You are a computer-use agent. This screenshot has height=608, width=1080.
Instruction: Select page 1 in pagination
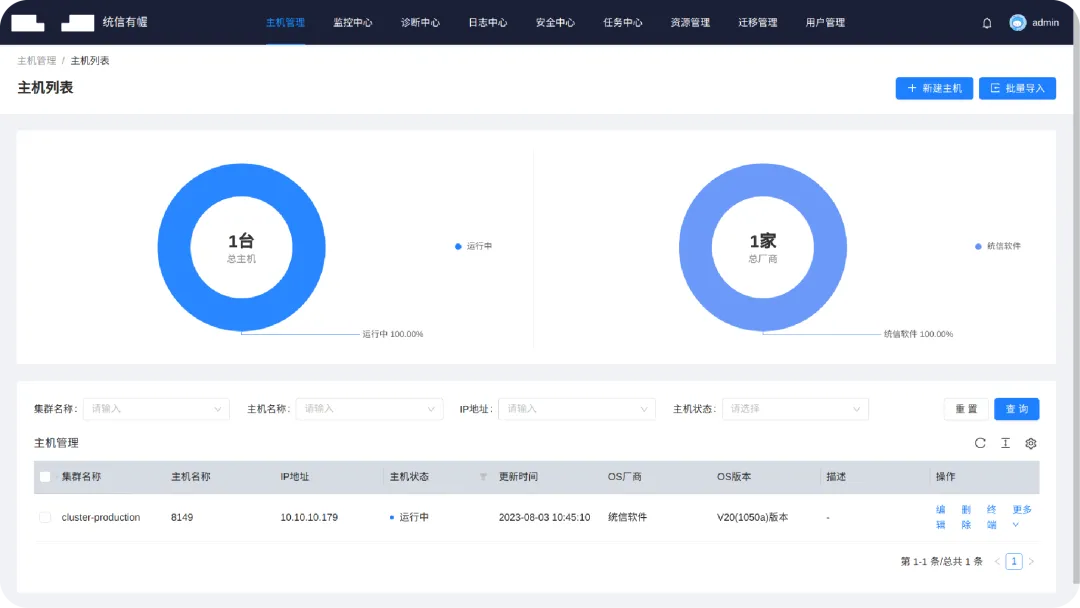point(1014,561)
